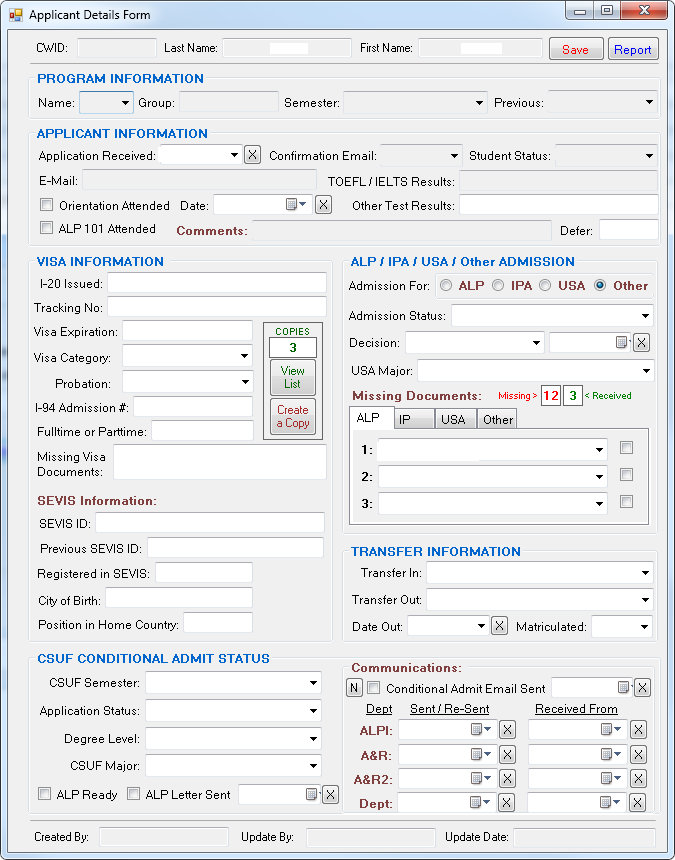
Task: Clear ALP Letter Sent date with X
Action: [330, 794]
